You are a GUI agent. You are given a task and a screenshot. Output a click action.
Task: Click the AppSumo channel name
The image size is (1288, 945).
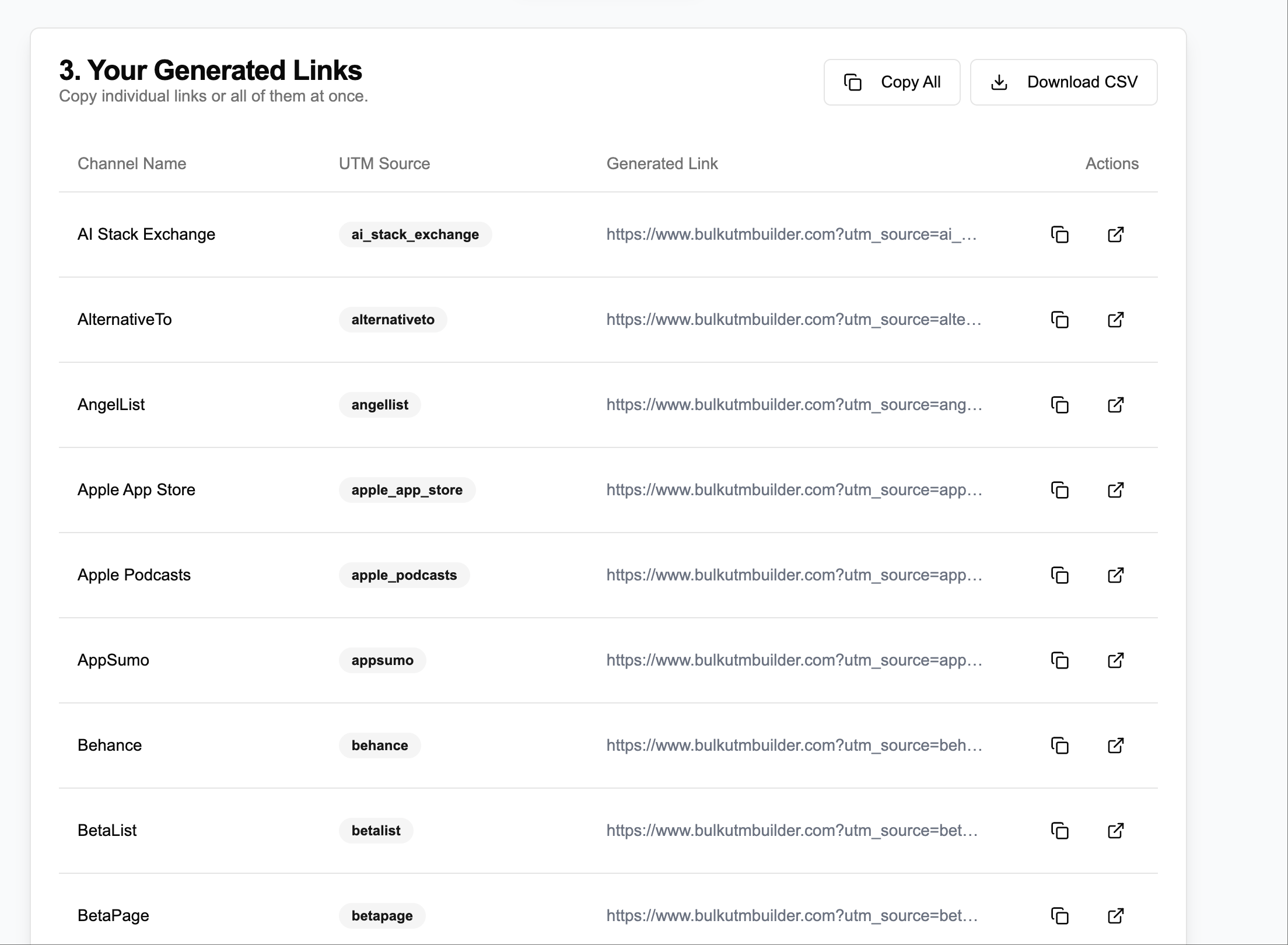(113, 660)
